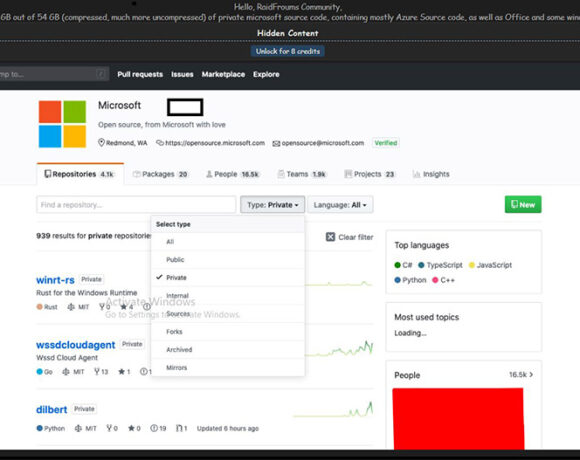The height and width of the screenshot is (460, 580).
Task: Open Issues in the top navigation
Action: click(182, 74)
